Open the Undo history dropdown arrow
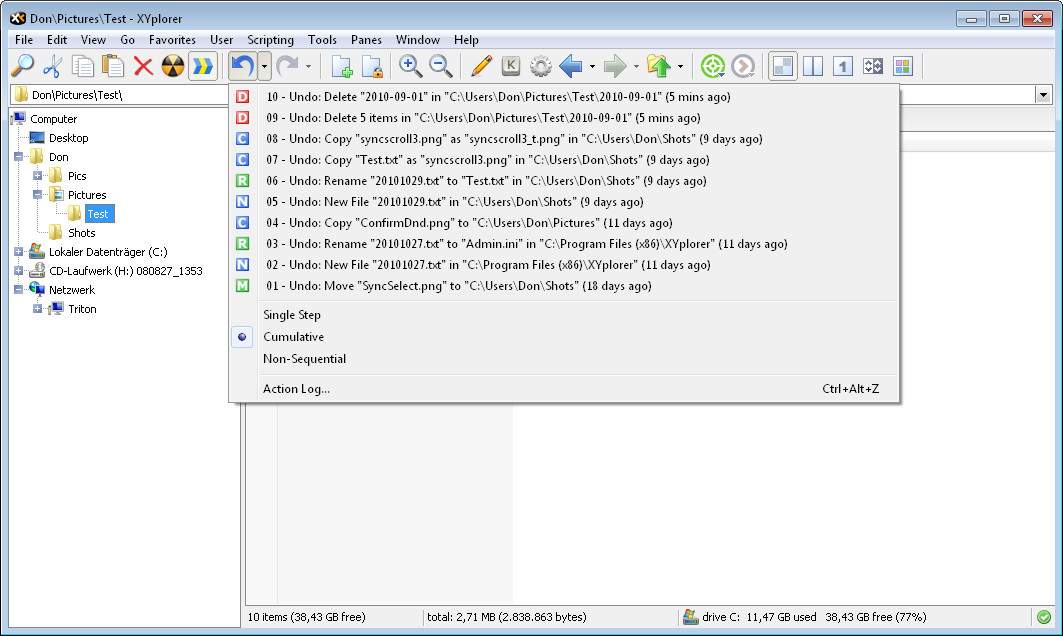Screen dimensions: 1063x636 click(x=264, y=66)
